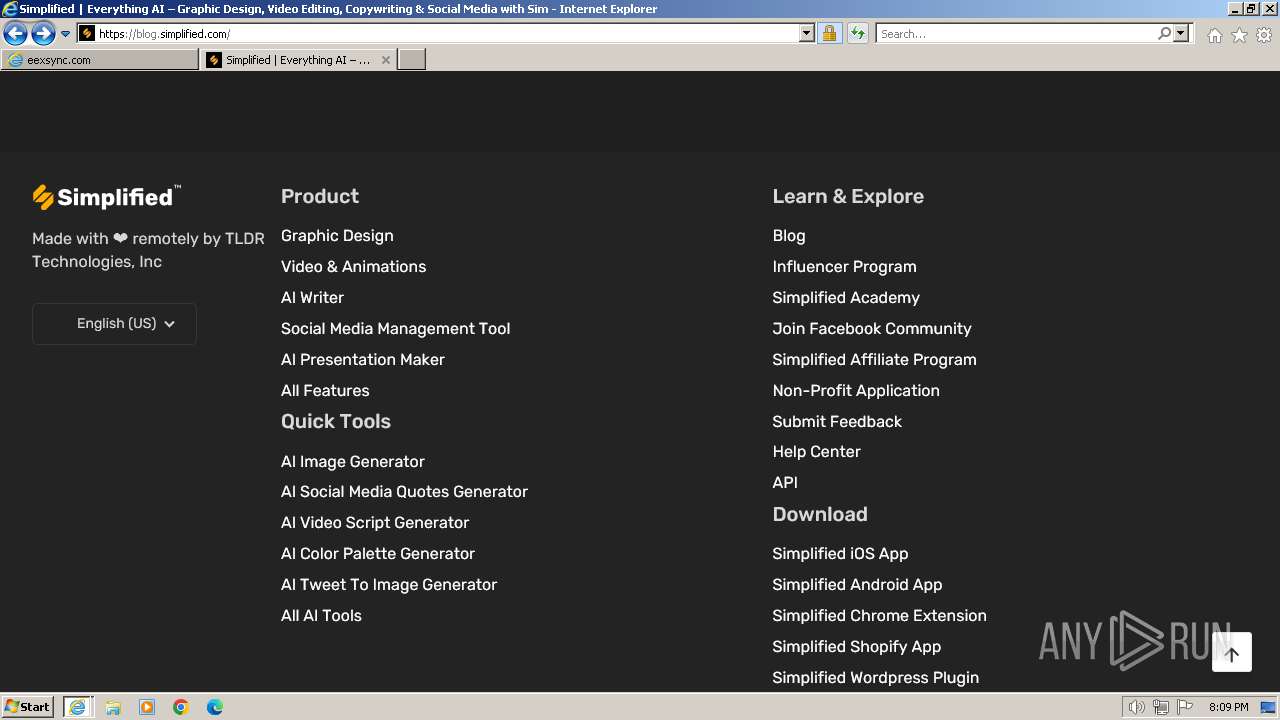Open Submit Feedback link

click(x=837, y=422)
